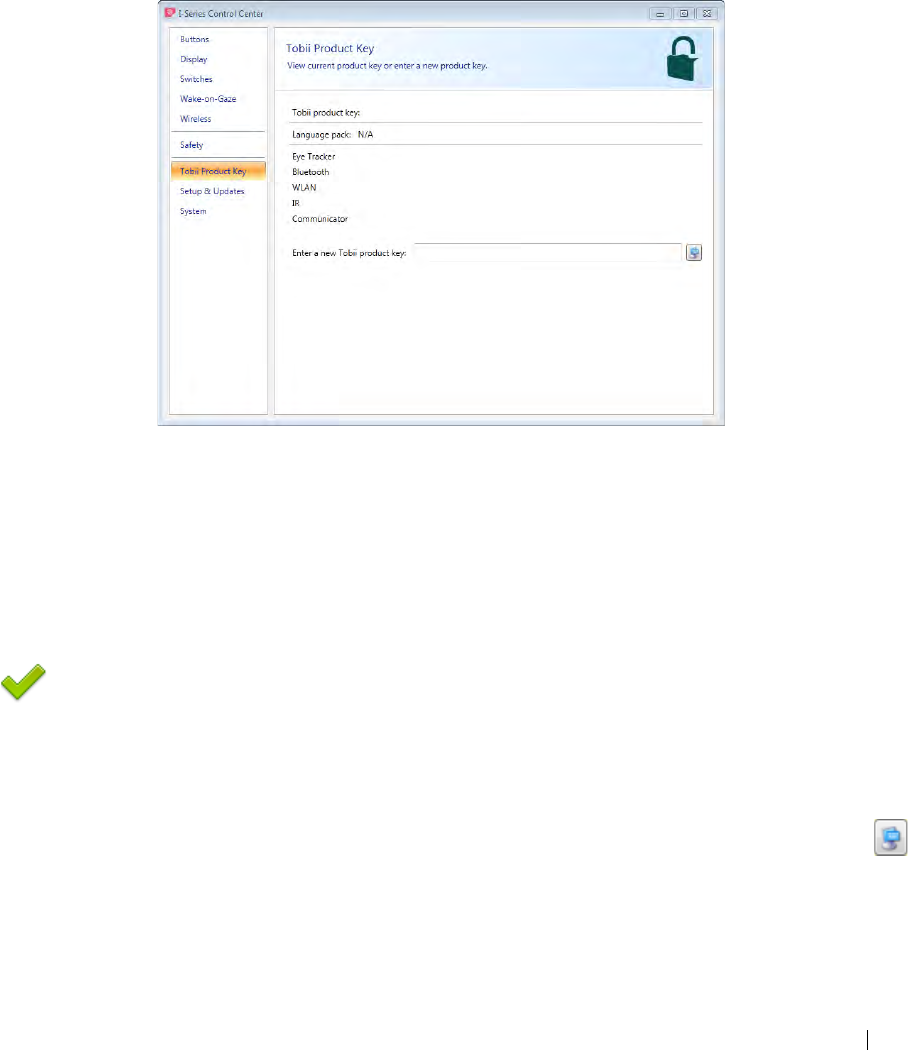The width and height of the screenshot is (908, 1050).
Task: Minimize the I-Series Control Center window
Action: pyautogui.click(x=660, y=13)
